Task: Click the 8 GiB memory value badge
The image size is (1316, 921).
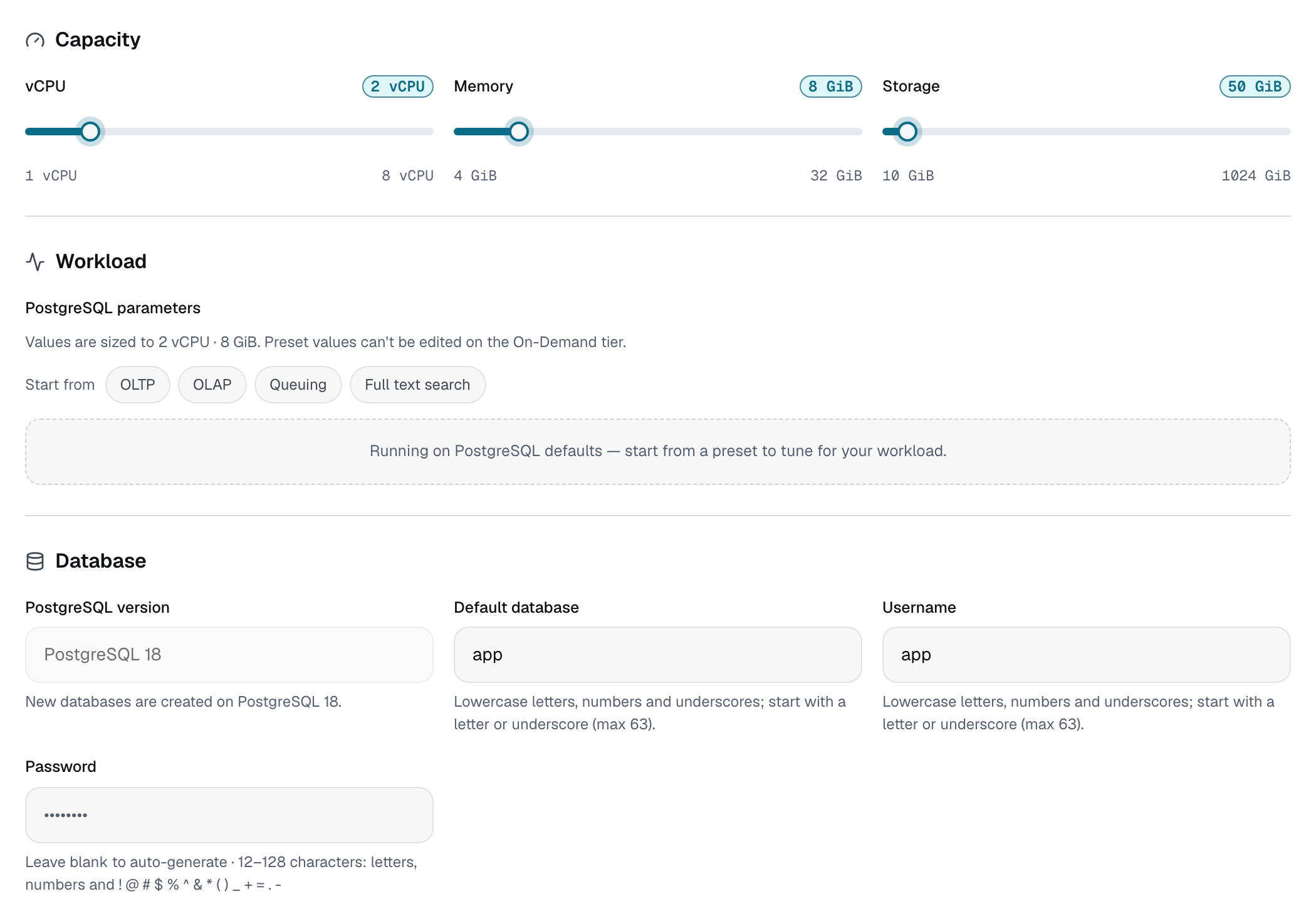Action: click(x=831, y=86)
